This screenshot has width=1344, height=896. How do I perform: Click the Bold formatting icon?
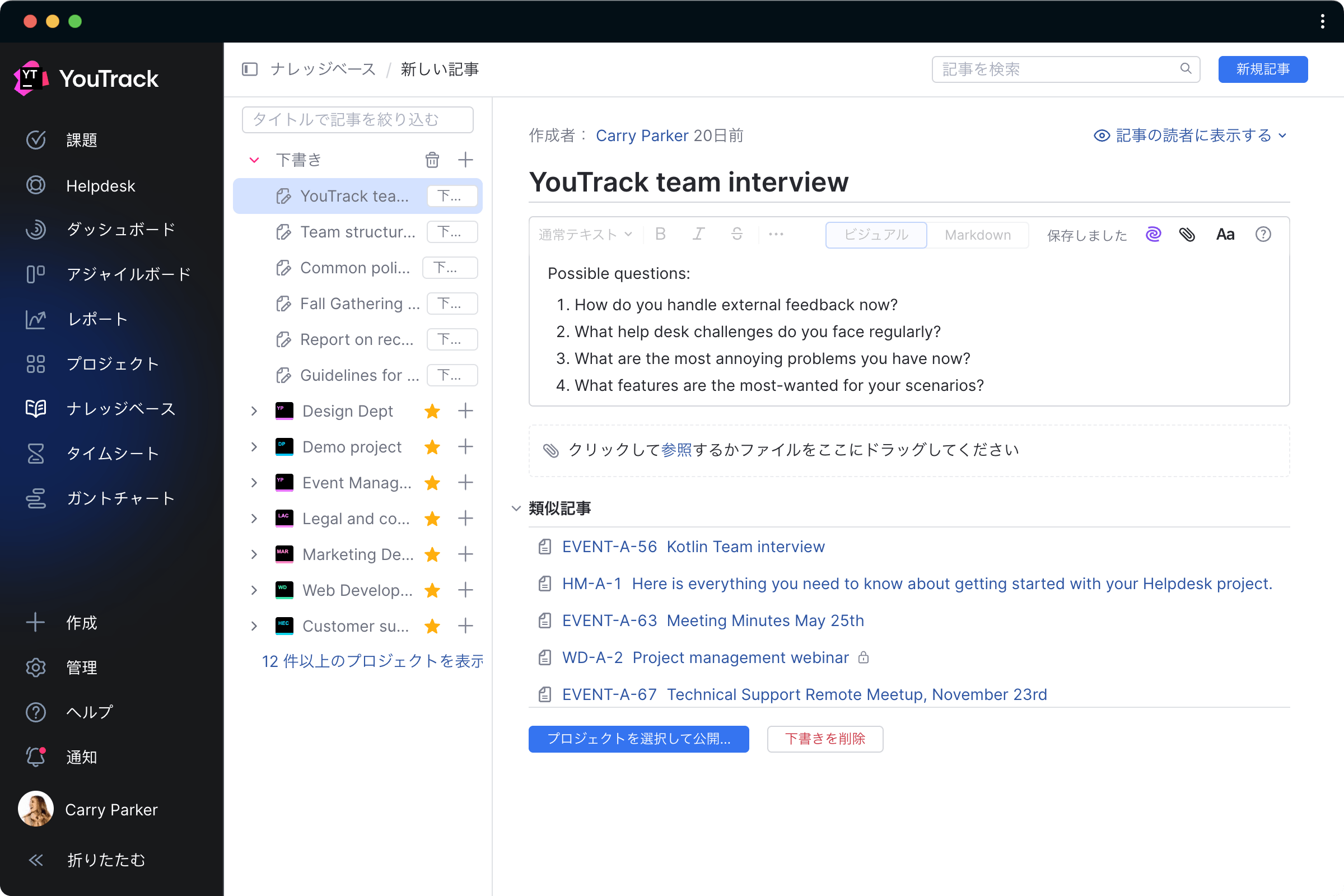point(660,234)
